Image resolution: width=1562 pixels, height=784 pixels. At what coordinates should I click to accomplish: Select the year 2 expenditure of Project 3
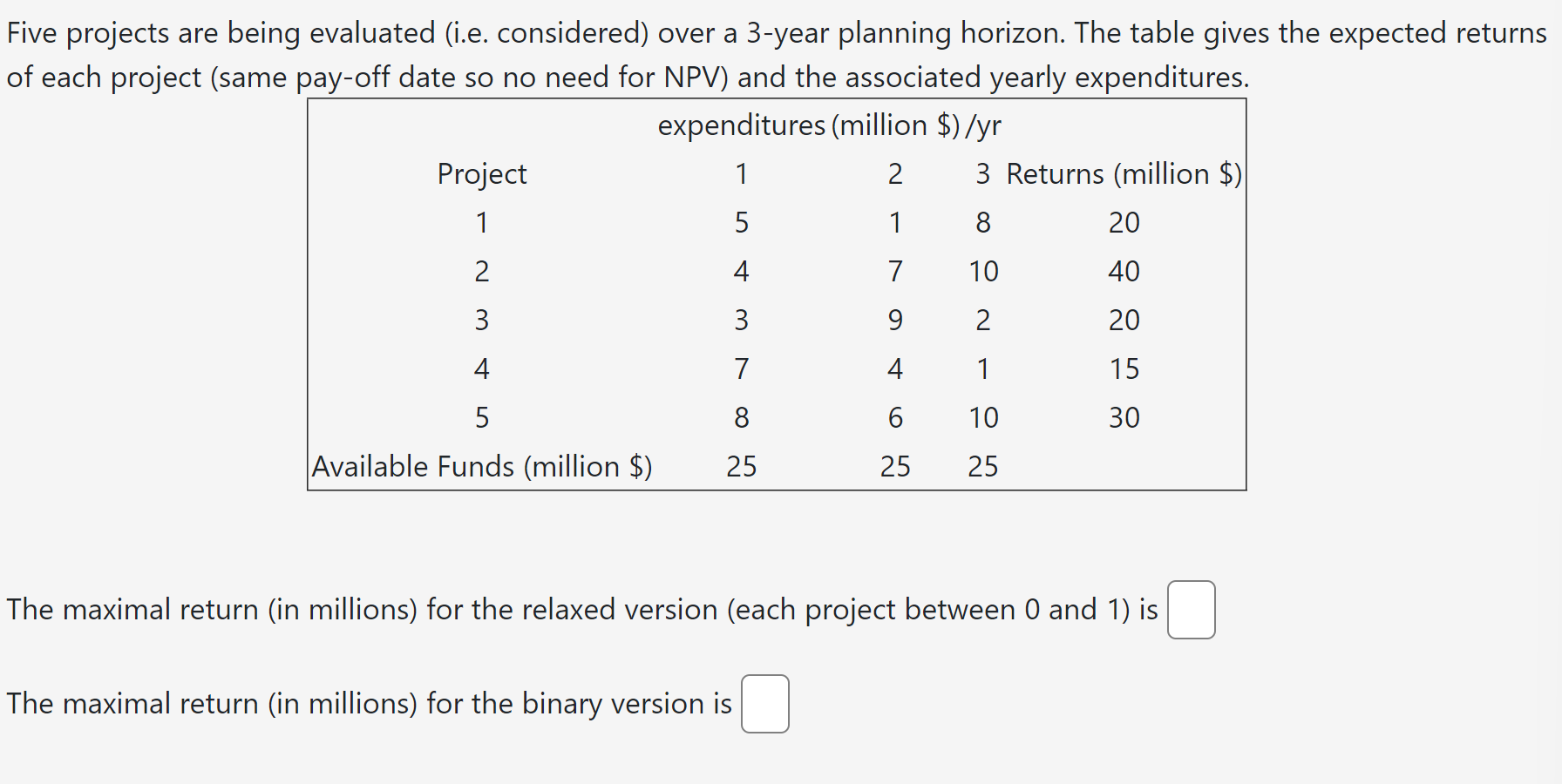coord(894,321)
